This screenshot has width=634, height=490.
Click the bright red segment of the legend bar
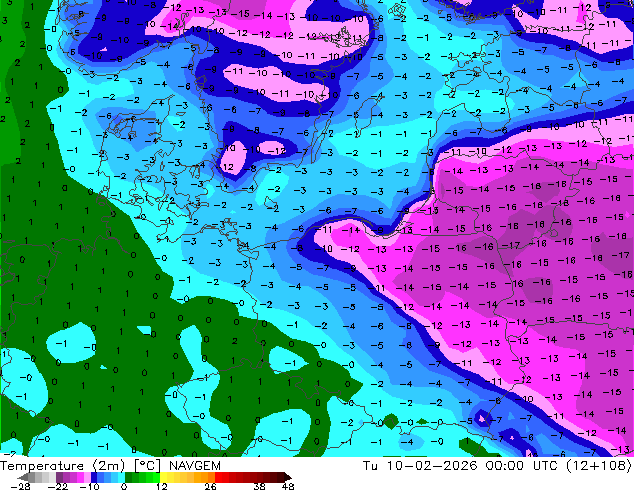click(218, 477)
